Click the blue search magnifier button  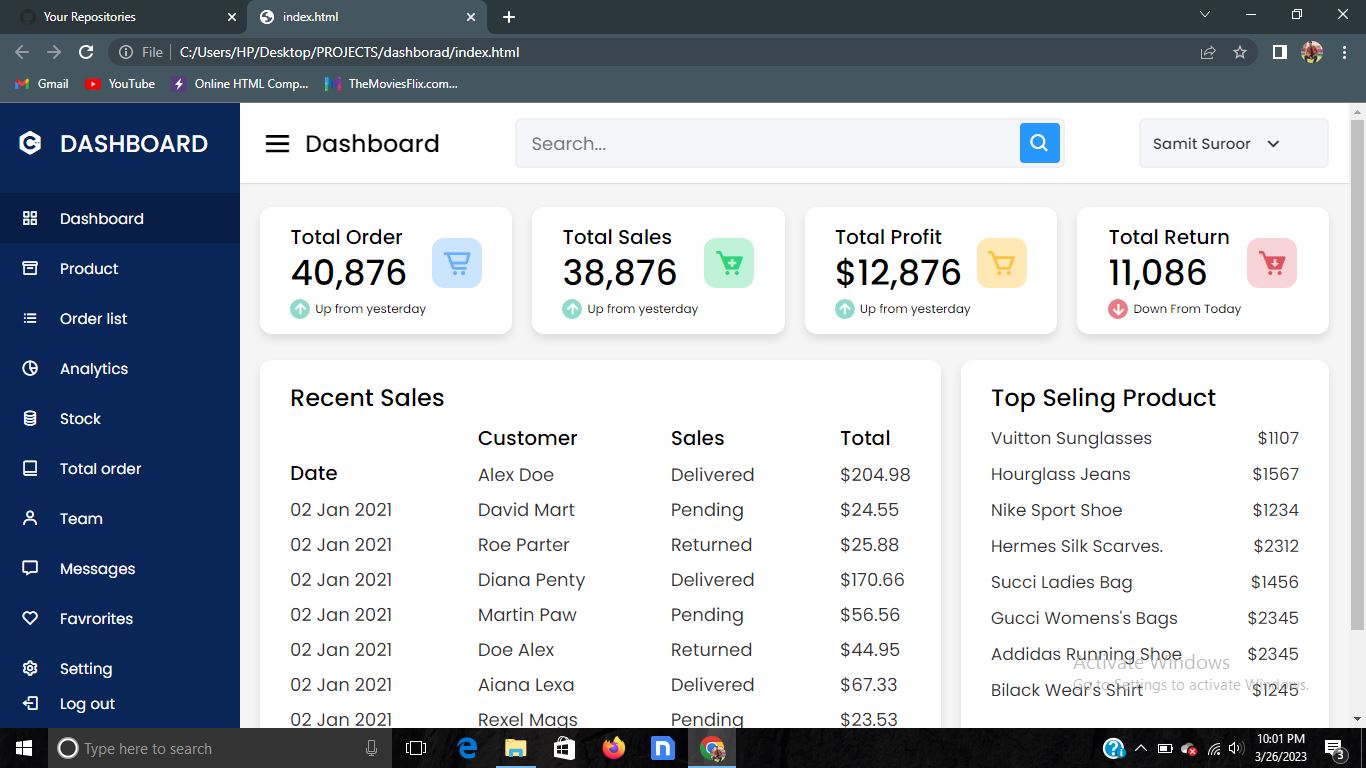point(1039,143)
